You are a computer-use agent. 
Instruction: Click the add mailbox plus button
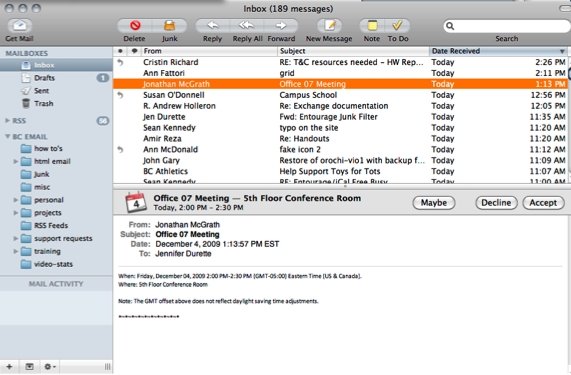tap(9, 367)
